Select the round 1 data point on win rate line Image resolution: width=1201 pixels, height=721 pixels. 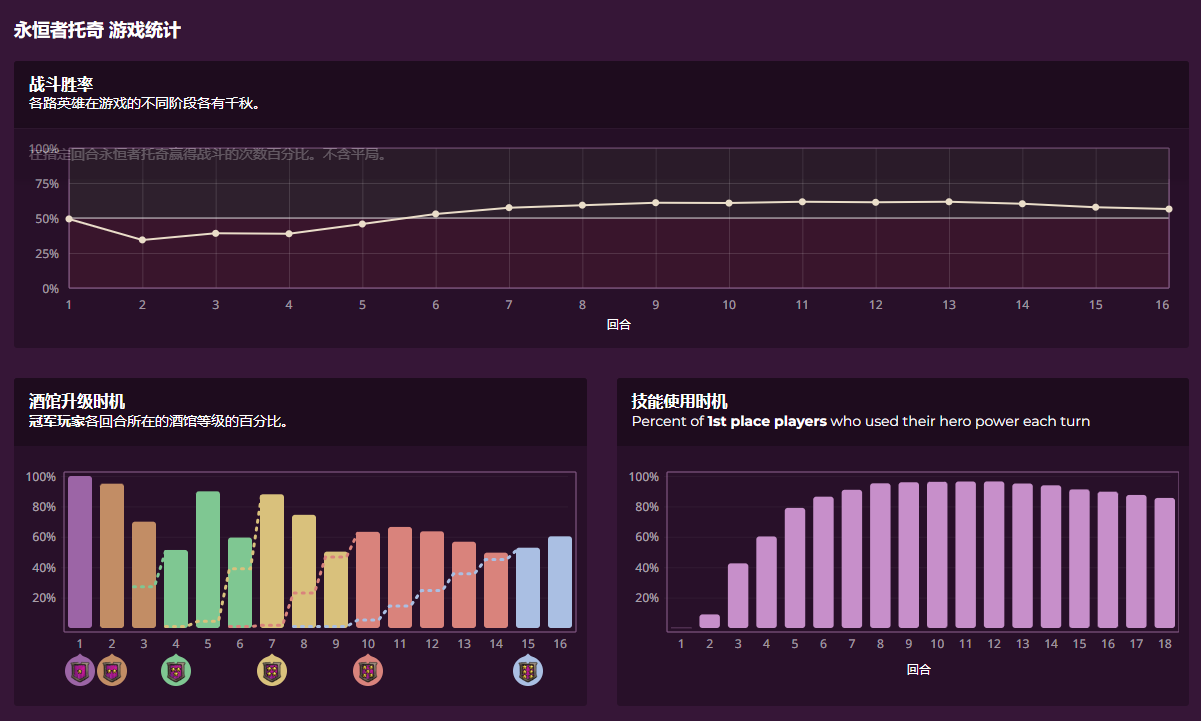tap(69, 218)
